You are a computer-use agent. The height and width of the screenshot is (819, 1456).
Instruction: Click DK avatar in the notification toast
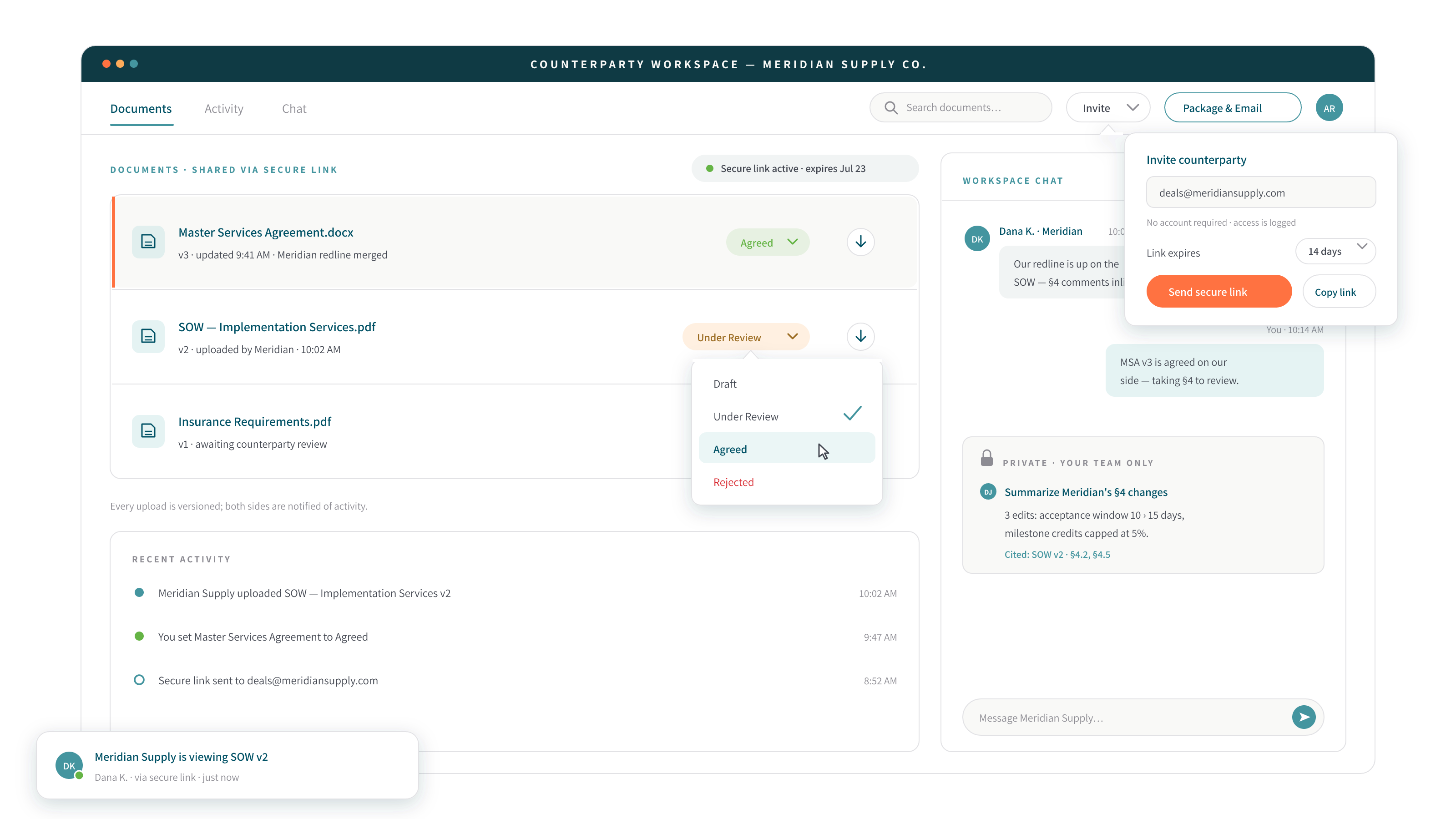pos(69,766)
